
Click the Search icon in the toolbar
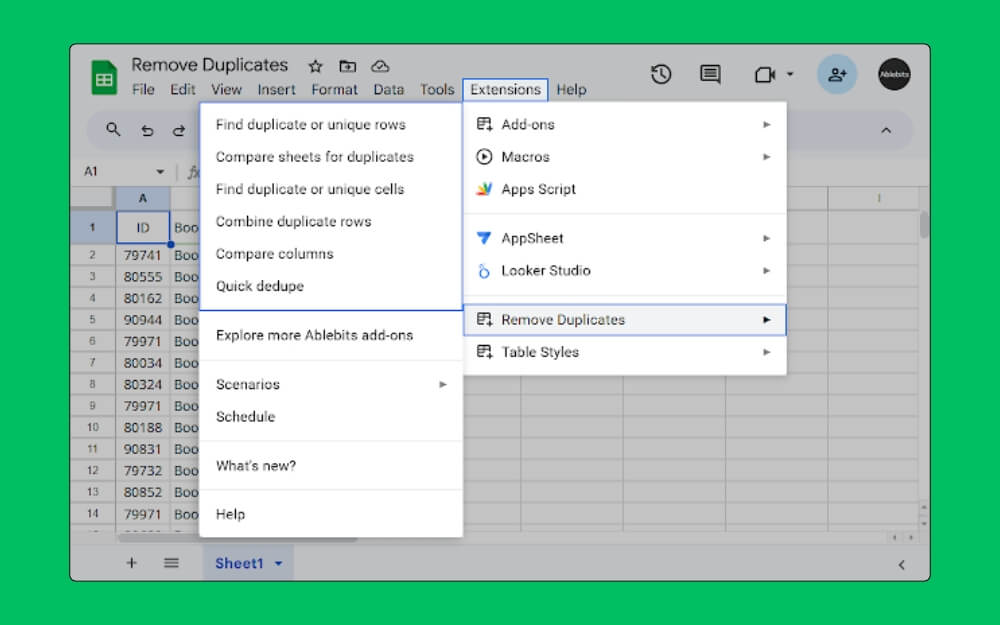(113, 129)
